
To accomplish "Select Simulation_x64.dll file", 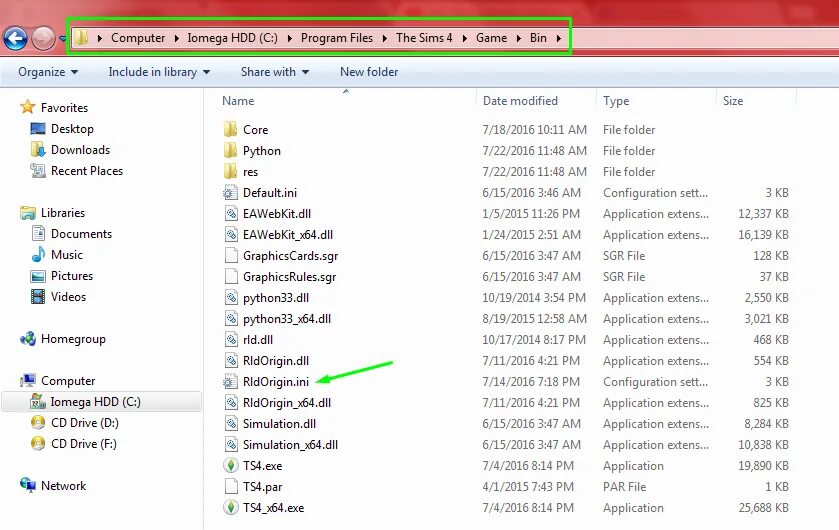I will pyautogui.click(x=291, y=444).
